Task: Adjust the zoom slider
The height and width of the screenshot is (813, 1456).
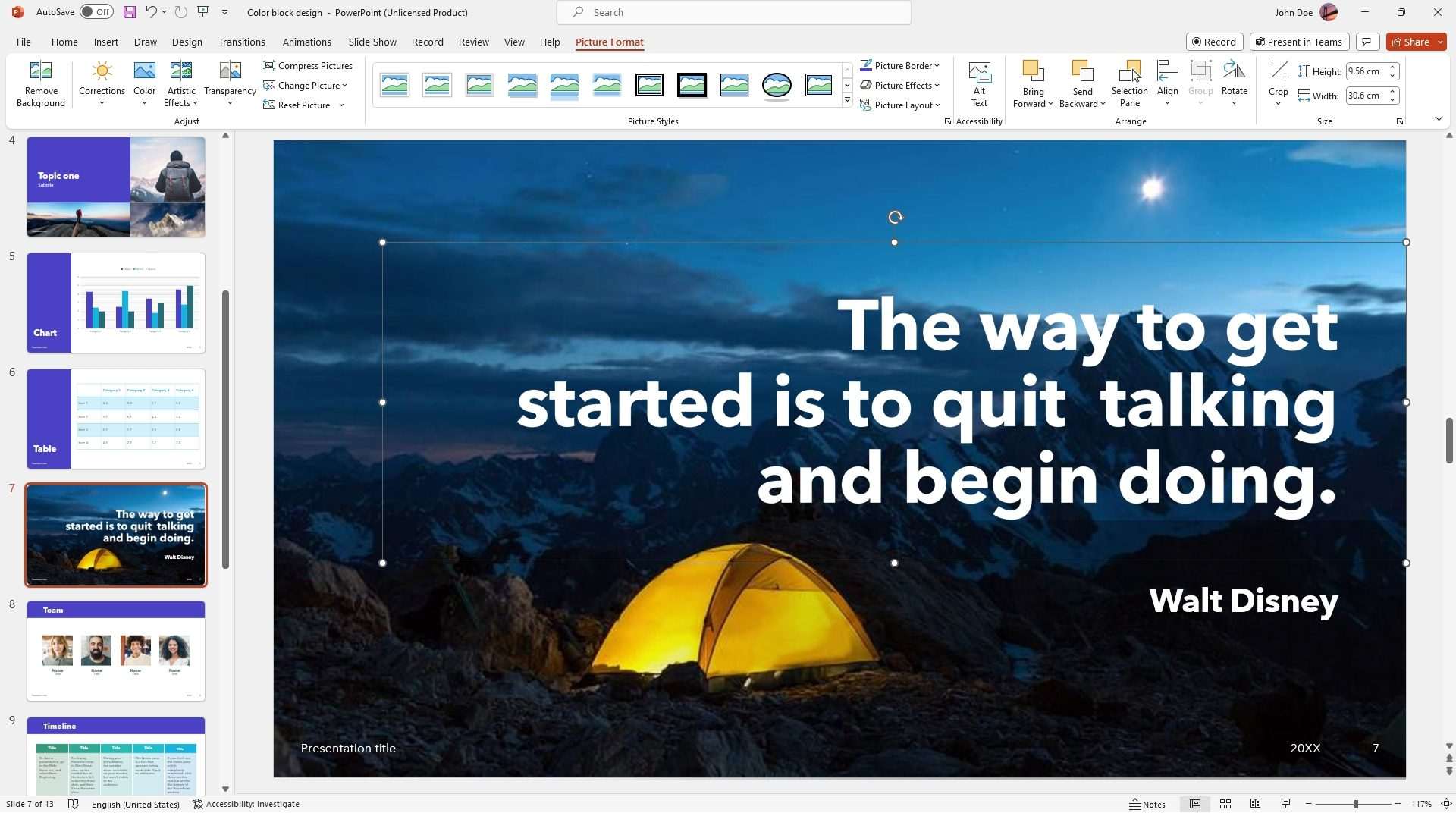Action: pos(1355,804)
